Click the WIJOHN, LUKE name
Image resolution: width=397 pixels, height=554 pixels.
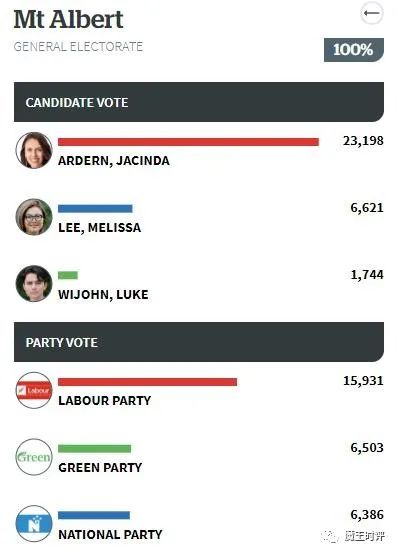point(103,294)
